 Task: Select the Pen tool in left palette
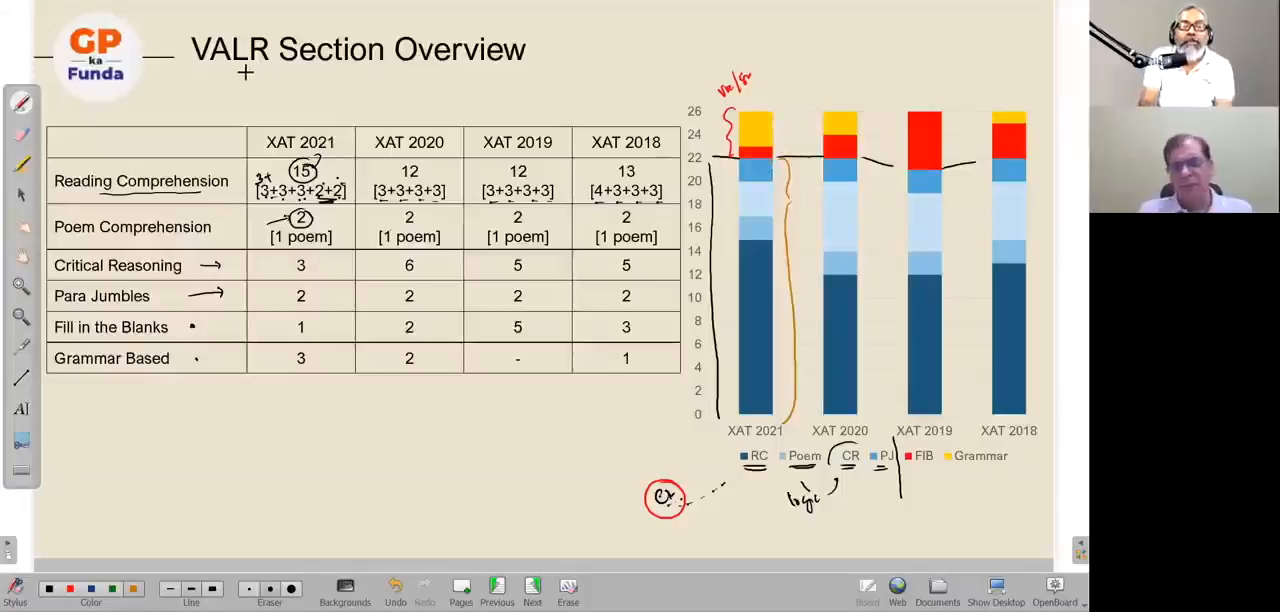(x=21, y=103)
